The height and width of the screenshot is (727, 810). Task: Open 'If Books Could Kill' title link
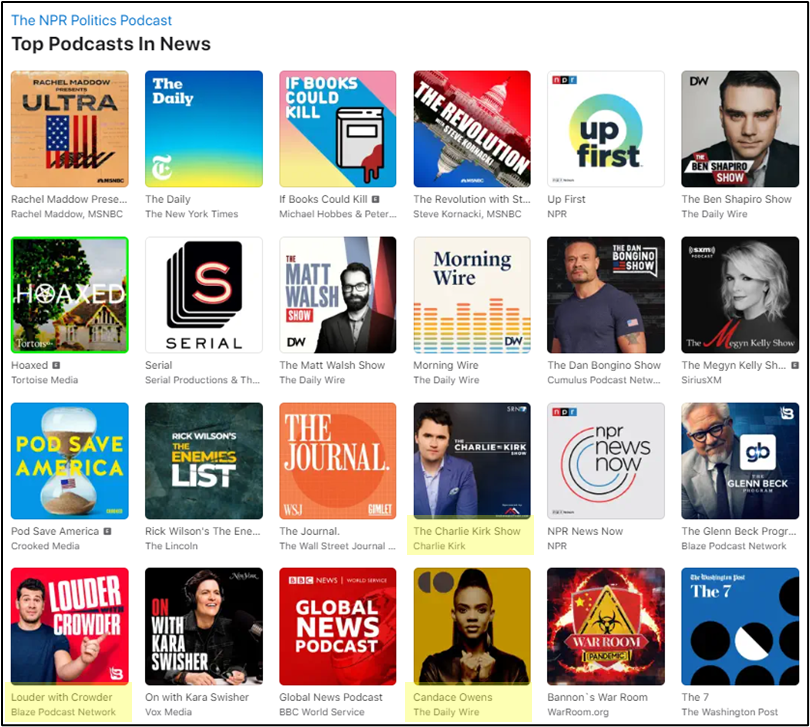click(x=323, y=199)
